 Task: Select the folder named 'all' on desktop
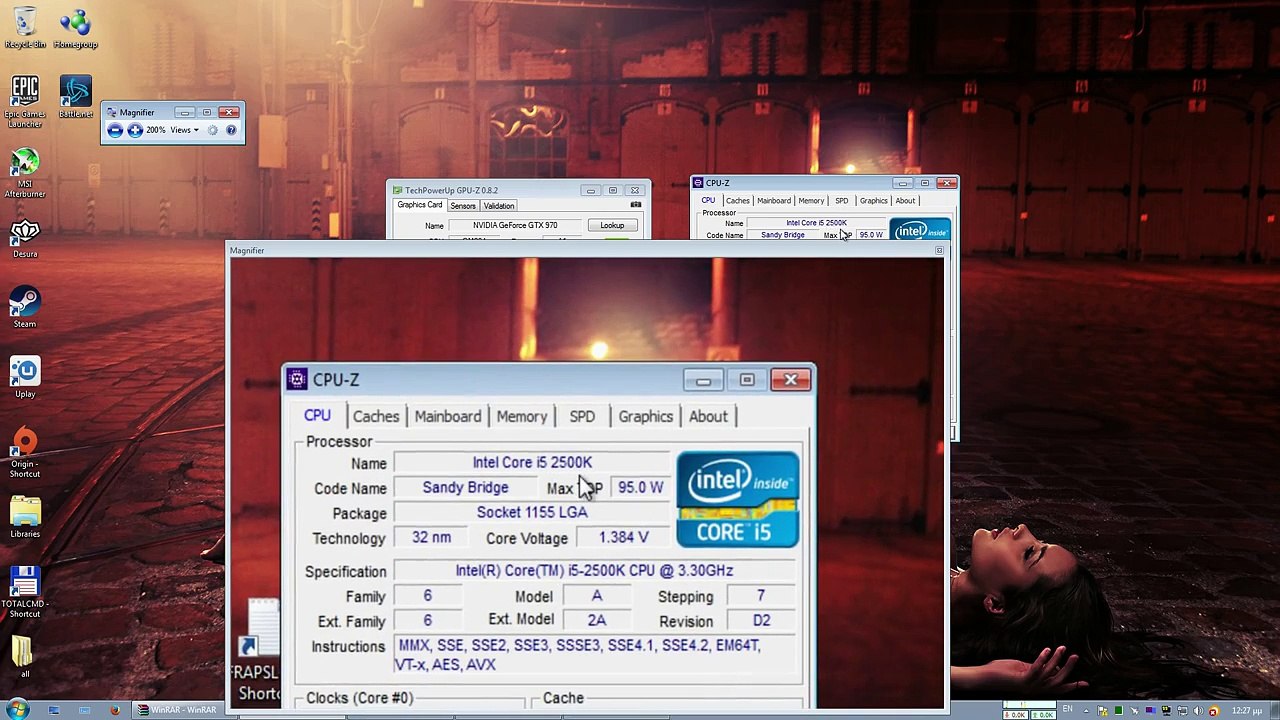point(25,658)
